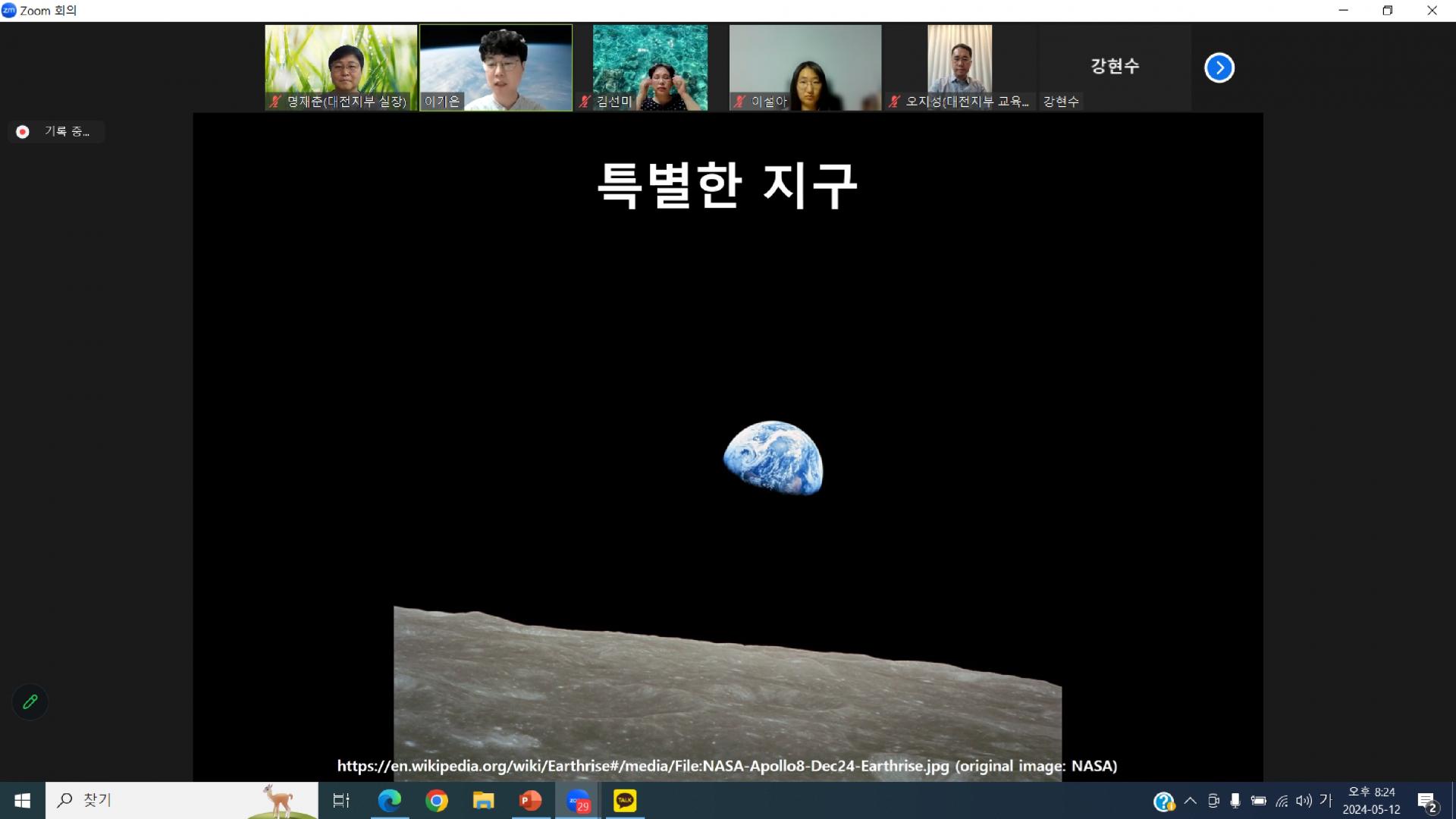Open the Wi-Fi network tray icon

[1282, 800]
